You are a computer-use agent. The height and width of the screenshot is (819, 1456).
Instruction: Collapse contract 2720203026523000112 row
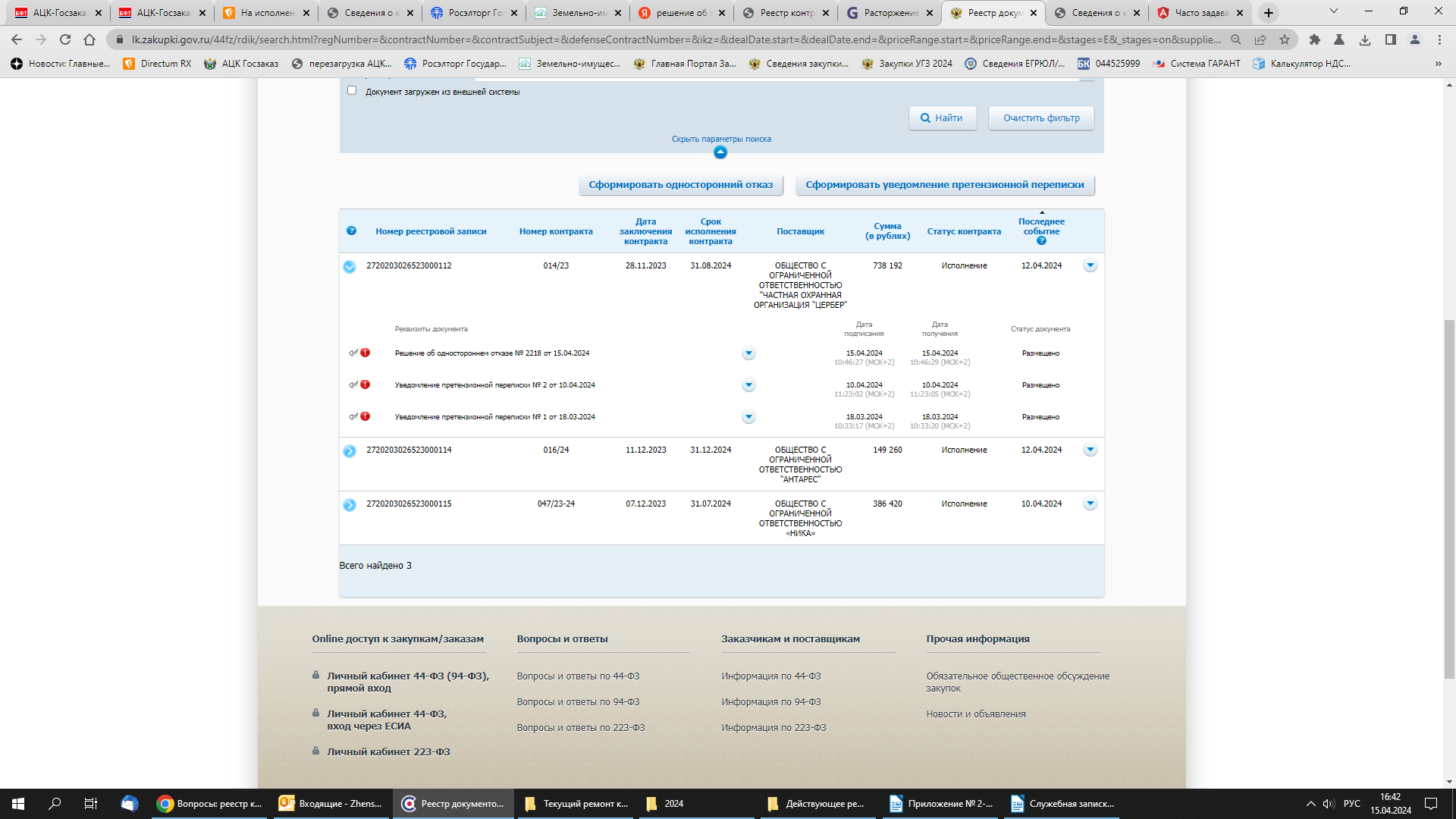(350, 267)
